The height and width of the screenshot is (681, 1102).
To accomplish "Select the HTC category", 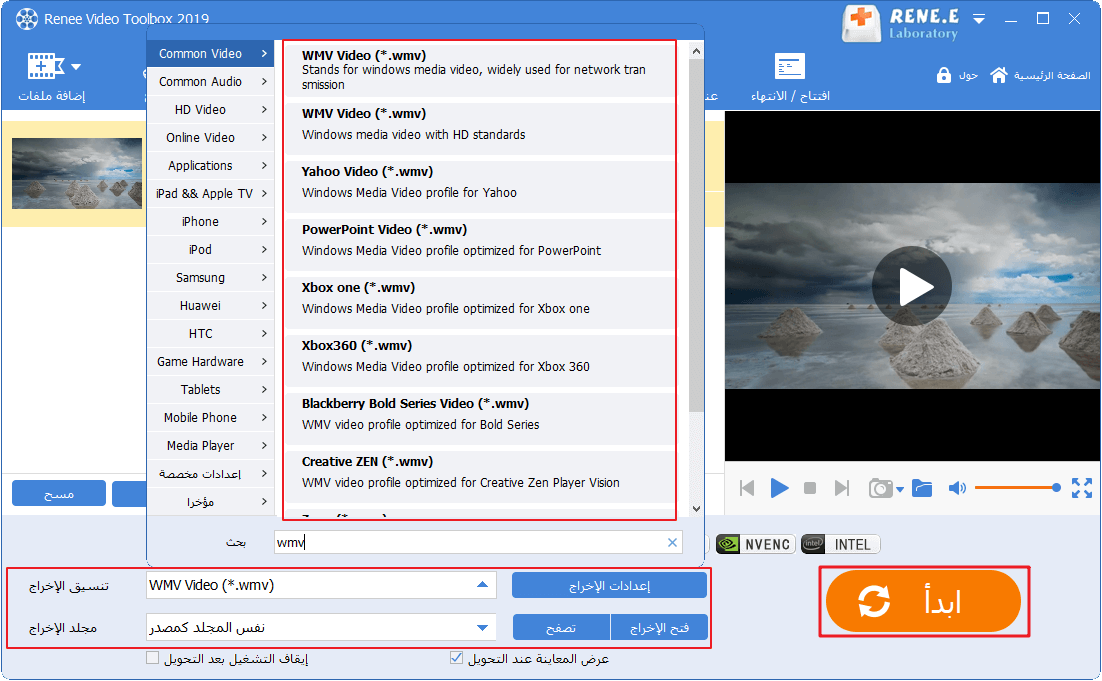I will point(210,334).
